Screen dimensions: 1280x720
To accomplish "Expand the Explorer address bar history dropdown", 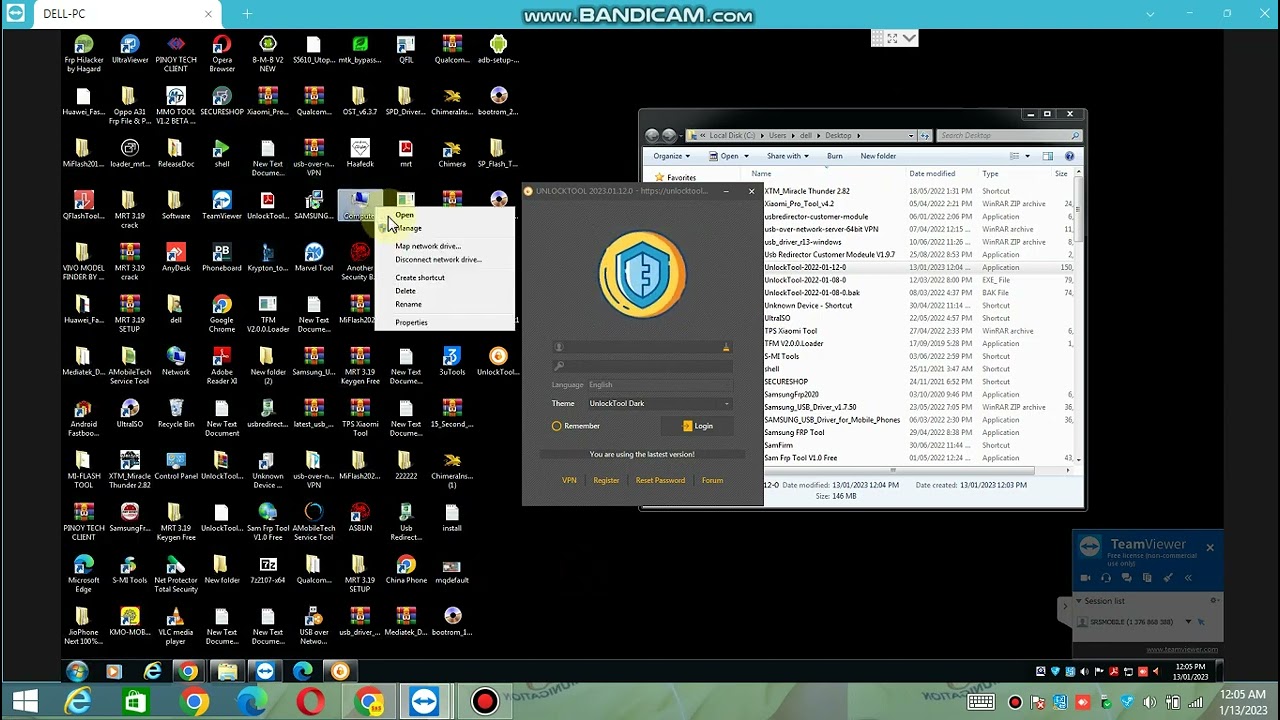I will [911, 135].
